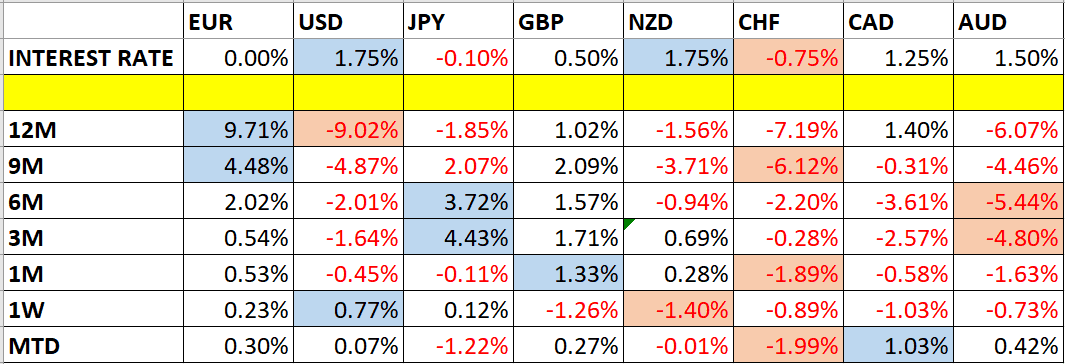Click the CAD MTD cell 1.03%
Viewport: 1065px width, 364px height.
point(899,346)
